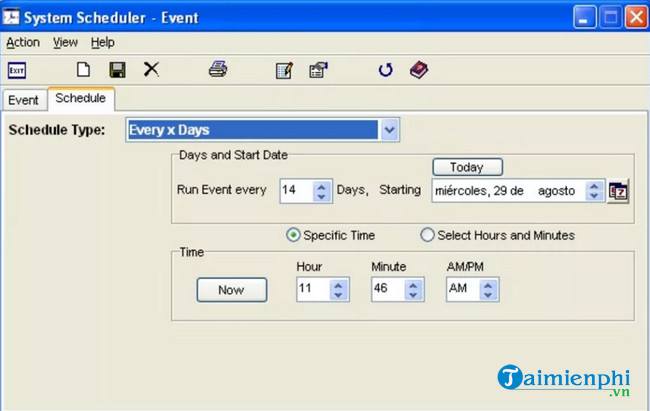Create a new event with blank page icon
Screen dimensions: 650x411
[x=83, y=69]
